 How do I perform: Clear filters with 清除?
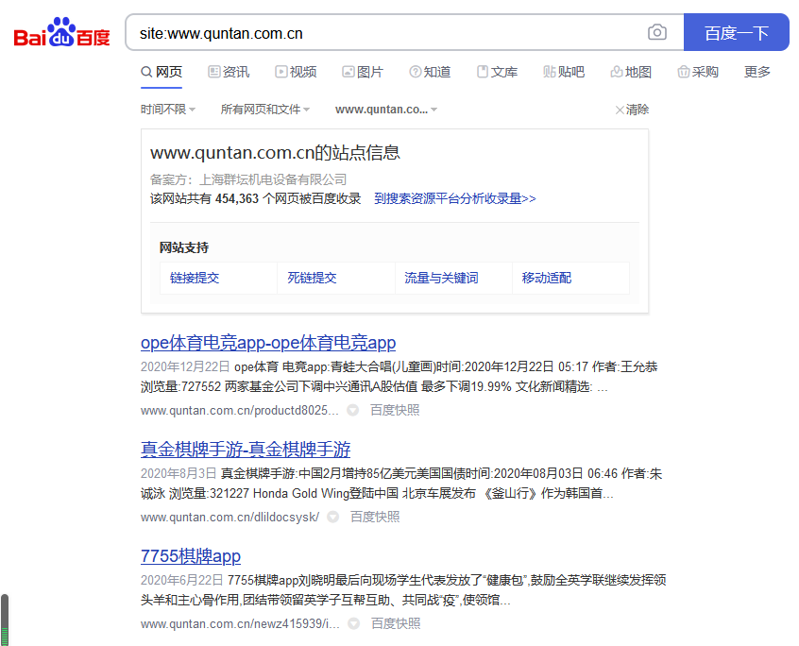pos(632,110)
